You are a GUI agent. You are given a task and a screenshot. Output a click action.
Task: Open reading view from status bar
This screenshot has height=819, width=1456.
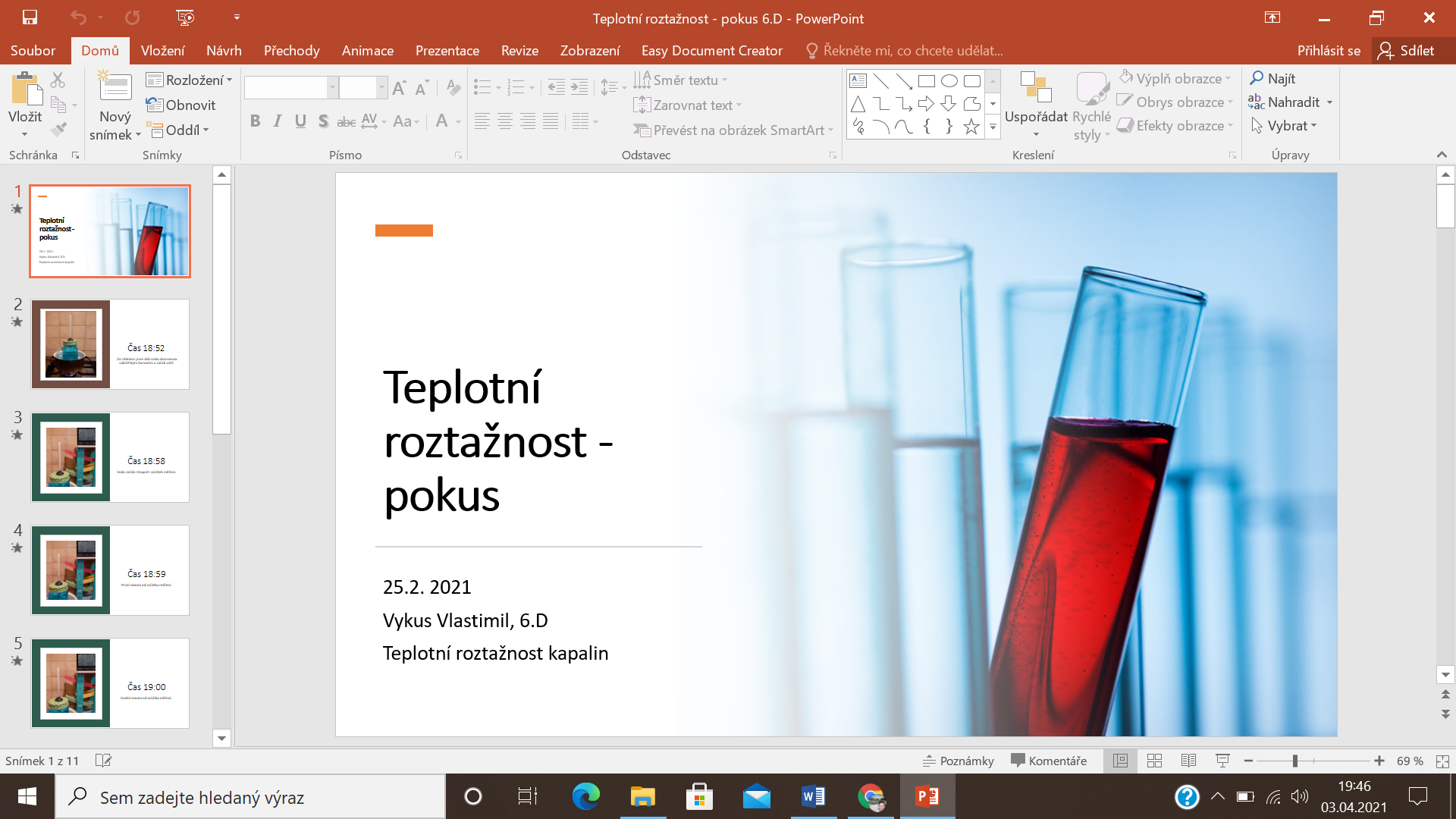(1188, 761)
